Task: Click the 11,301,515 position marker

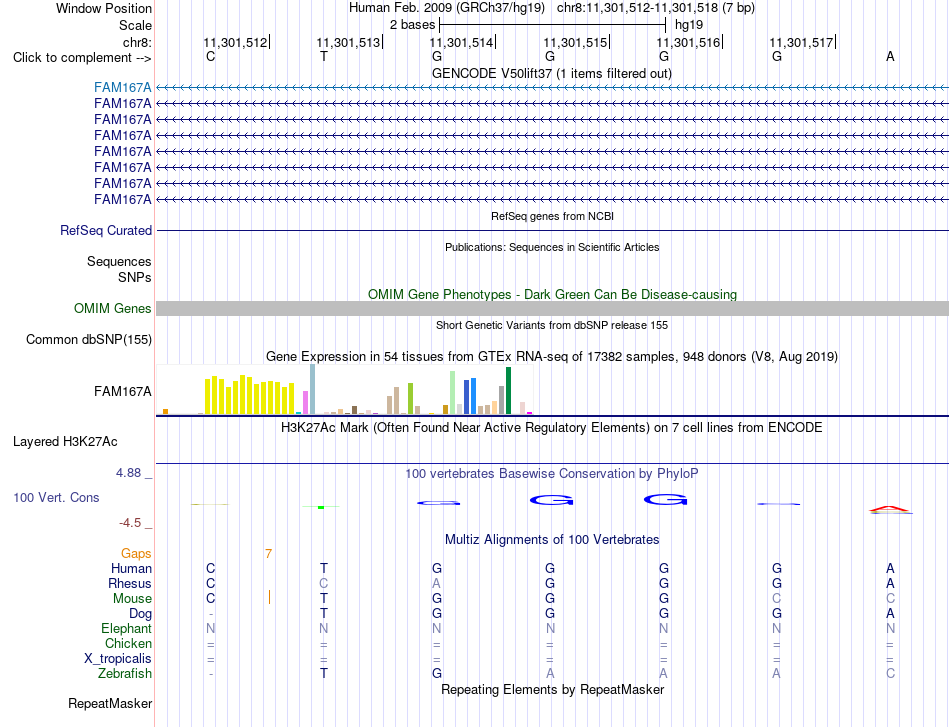Action: pyautogui.click(x=576, y=42)
